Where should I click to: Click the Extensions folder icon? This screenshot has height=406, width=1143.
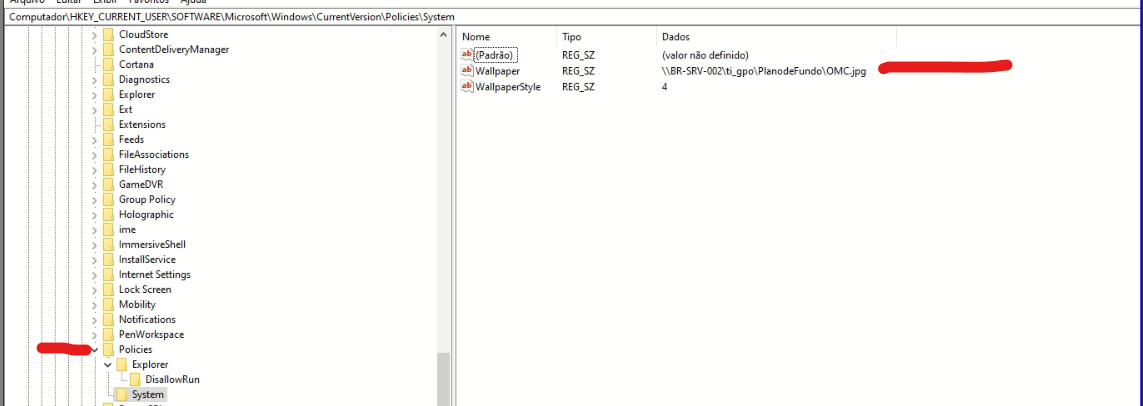(108, 124)
